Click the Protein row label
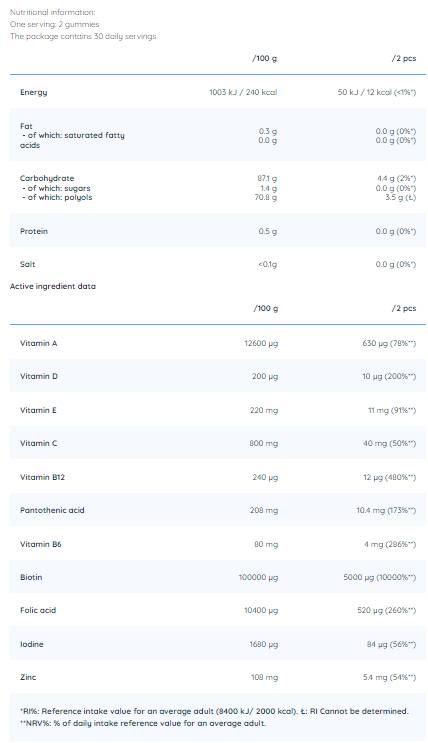Viewport: 428px width, 743px height. point(34,231)
